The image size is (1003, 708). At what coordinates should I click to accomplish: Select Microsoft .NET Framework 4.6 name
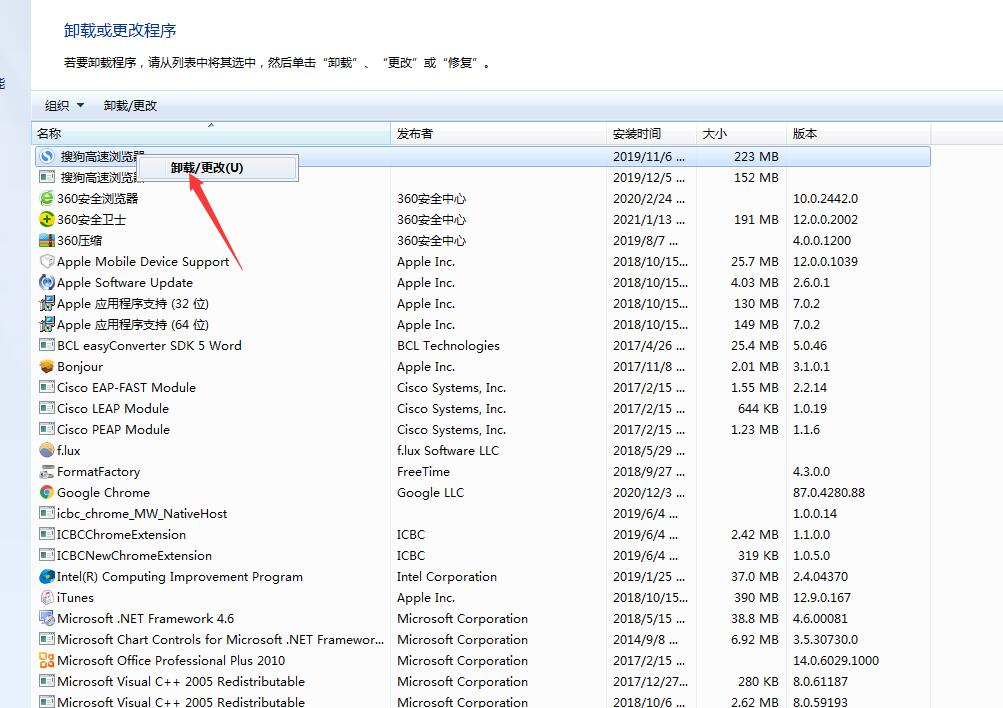coord(145,618)
